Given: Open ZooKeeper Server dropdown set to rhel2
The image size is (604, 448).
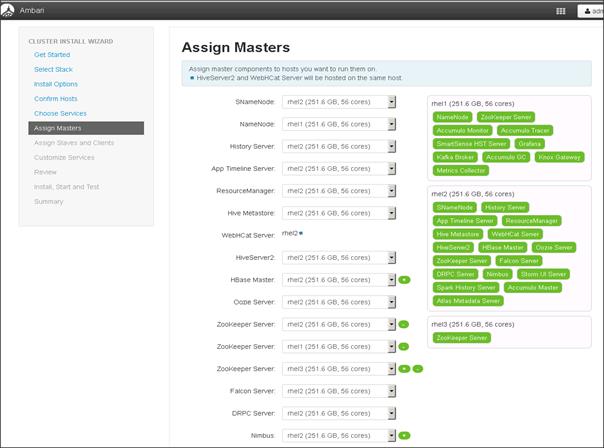Looking at the screenshot, I should click(x=339, y=324).
